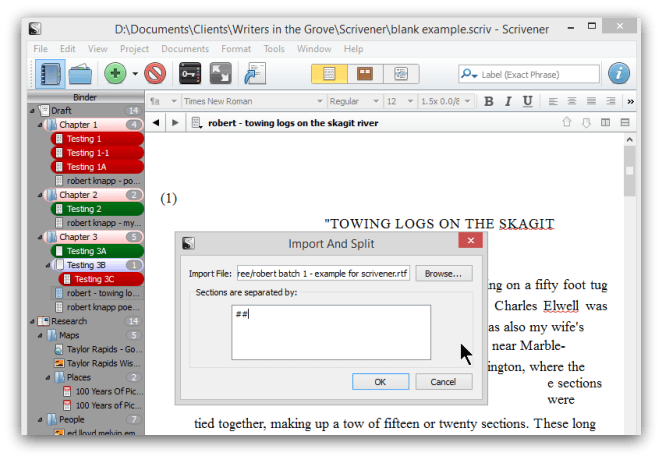Viewport: 662px width, 460px height.
Task: Switch to Corkboard view mode
Action: [365, 74]
